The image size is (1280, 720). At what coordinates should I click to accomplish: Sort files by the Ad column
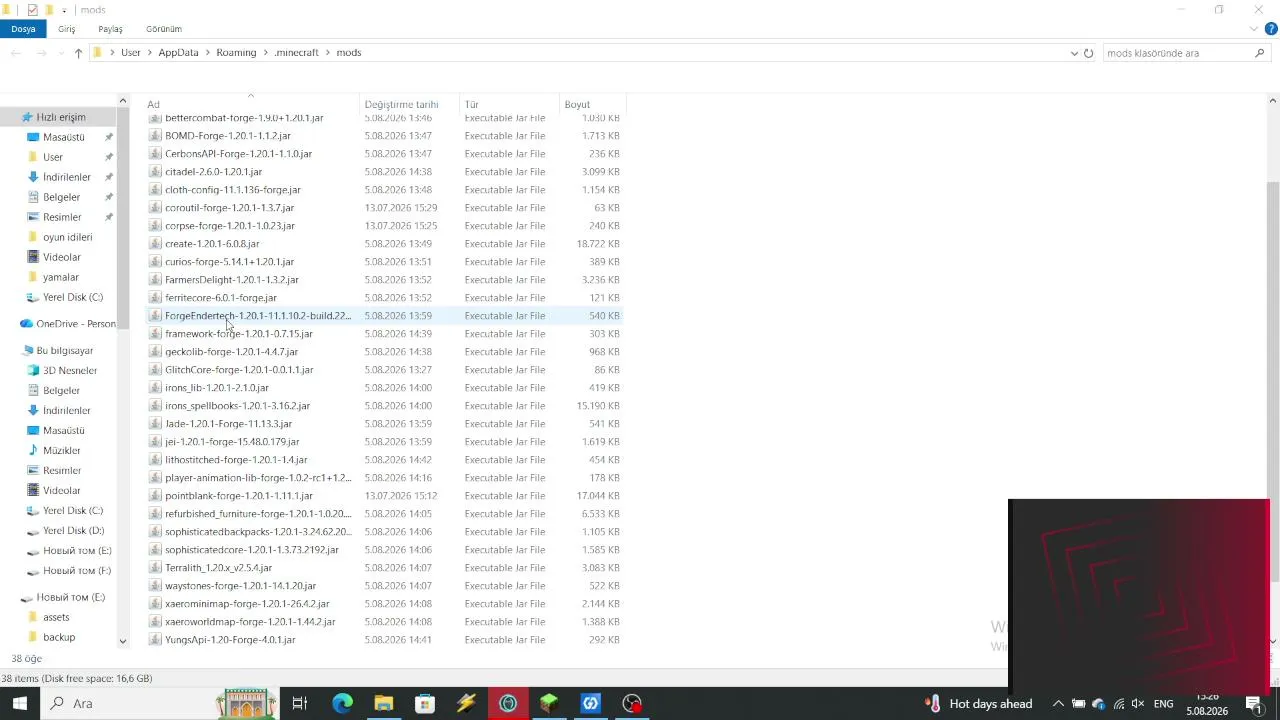point(251,104)
